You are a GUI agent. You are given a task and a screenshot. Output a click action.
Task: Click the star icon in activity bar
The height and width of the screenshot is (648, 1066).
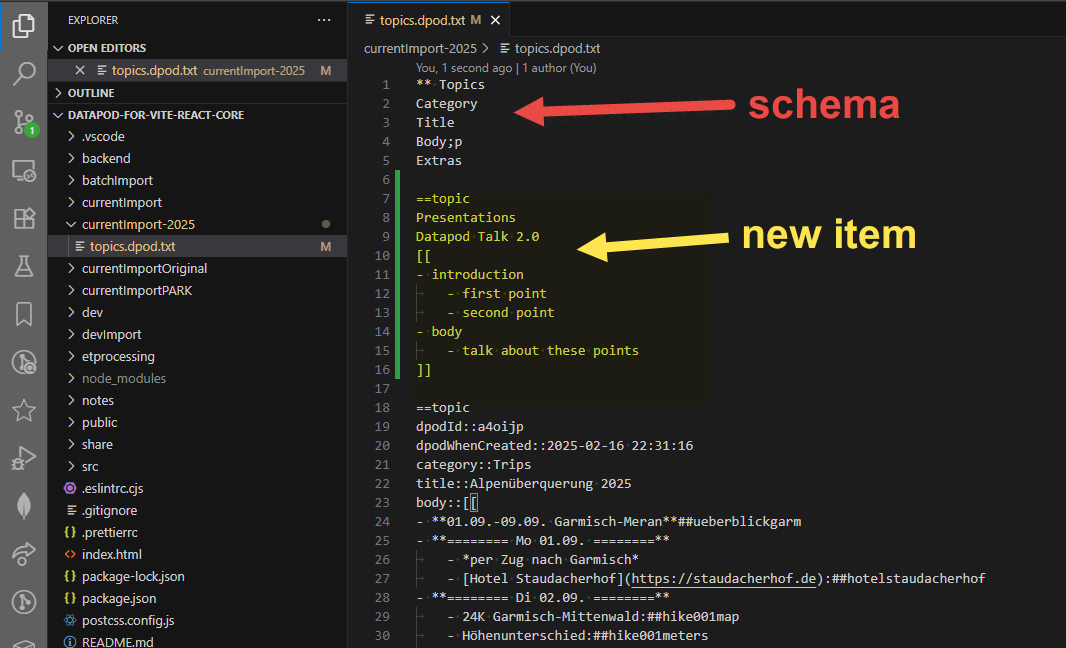click(24, 410)
